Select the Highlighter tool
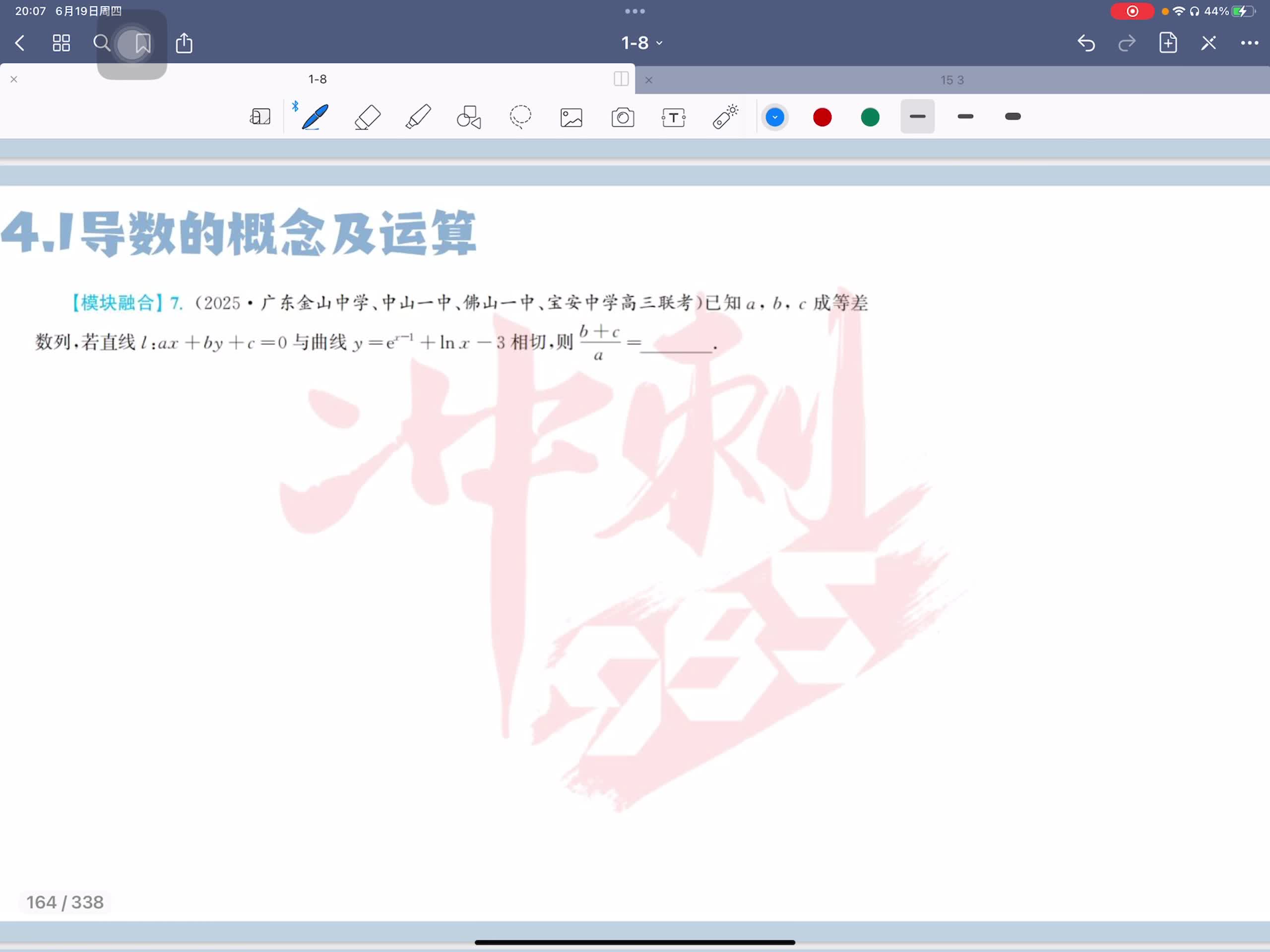This screenshot has height=952, width=1270. pos(418,117)
